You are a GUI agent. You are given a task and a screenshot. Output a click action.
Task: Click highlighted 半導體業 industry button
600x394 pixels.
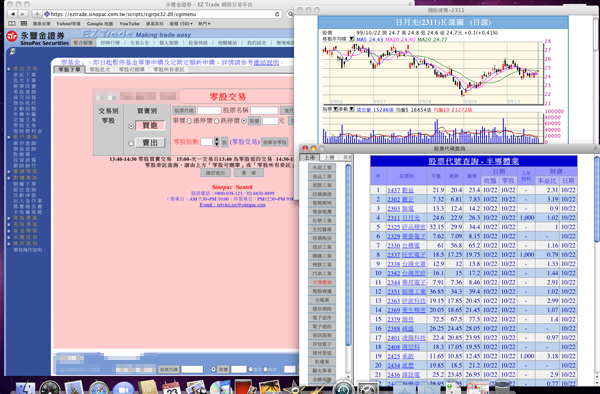coord(322,282)
